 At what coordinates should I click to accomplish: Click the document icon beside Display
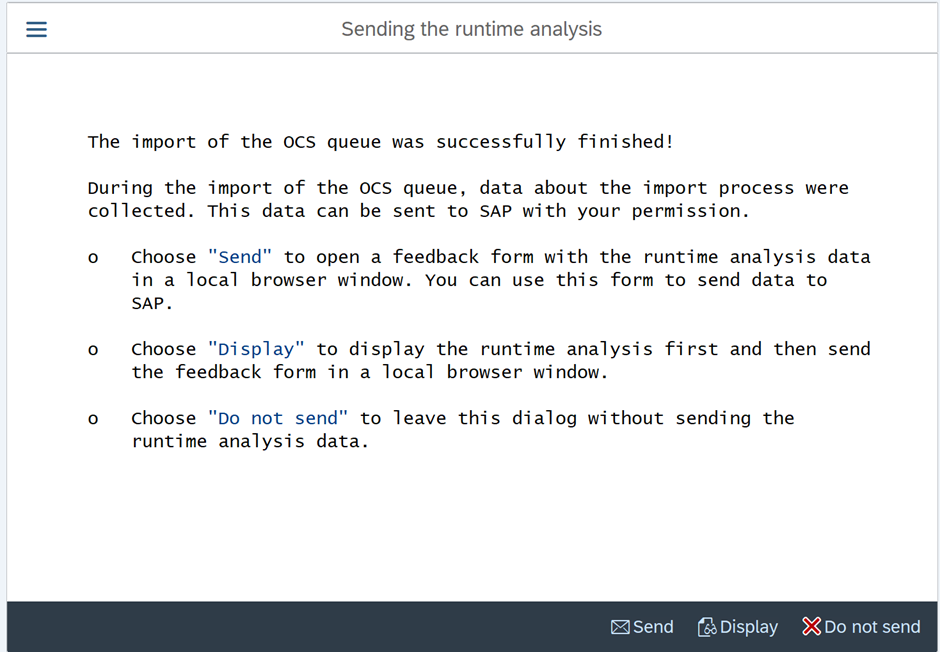pyautogui.click(x=706, y=627)
